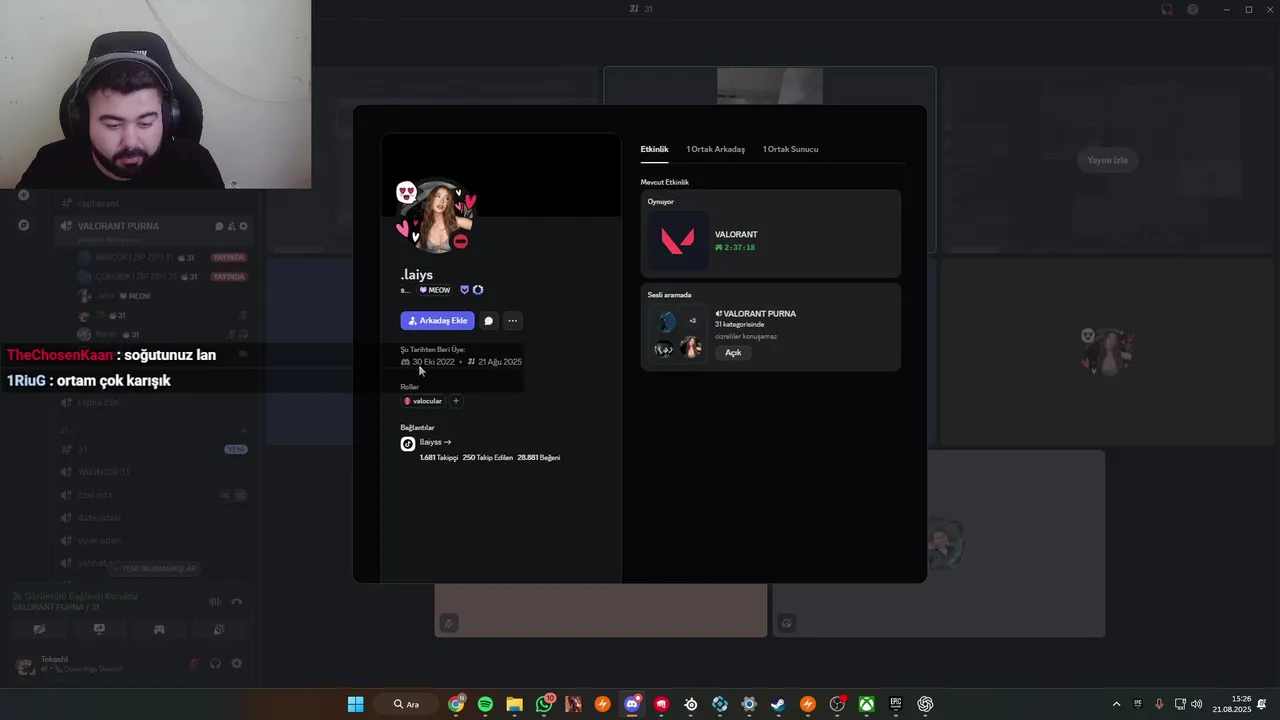Click the purple shield profile badge
The width and height of the screenshot is (1280, 720).
pyautogui.click(x=464, y=290)
